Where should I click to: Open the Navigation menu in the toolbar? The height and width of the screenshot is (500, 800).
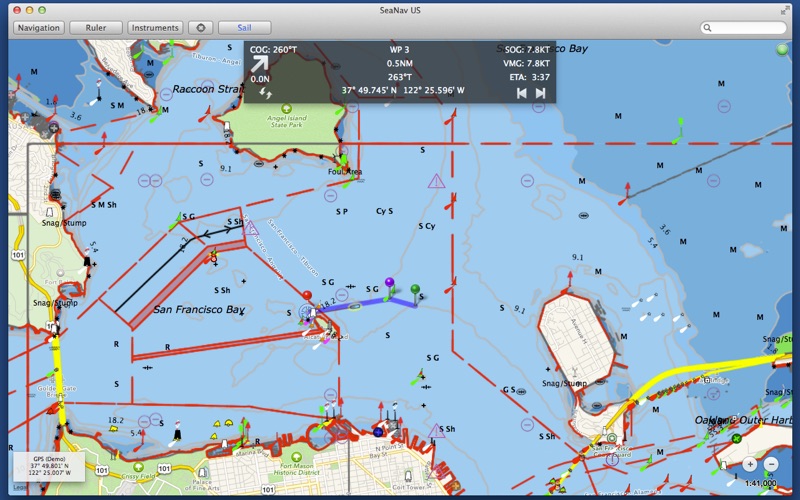point(39,28)
